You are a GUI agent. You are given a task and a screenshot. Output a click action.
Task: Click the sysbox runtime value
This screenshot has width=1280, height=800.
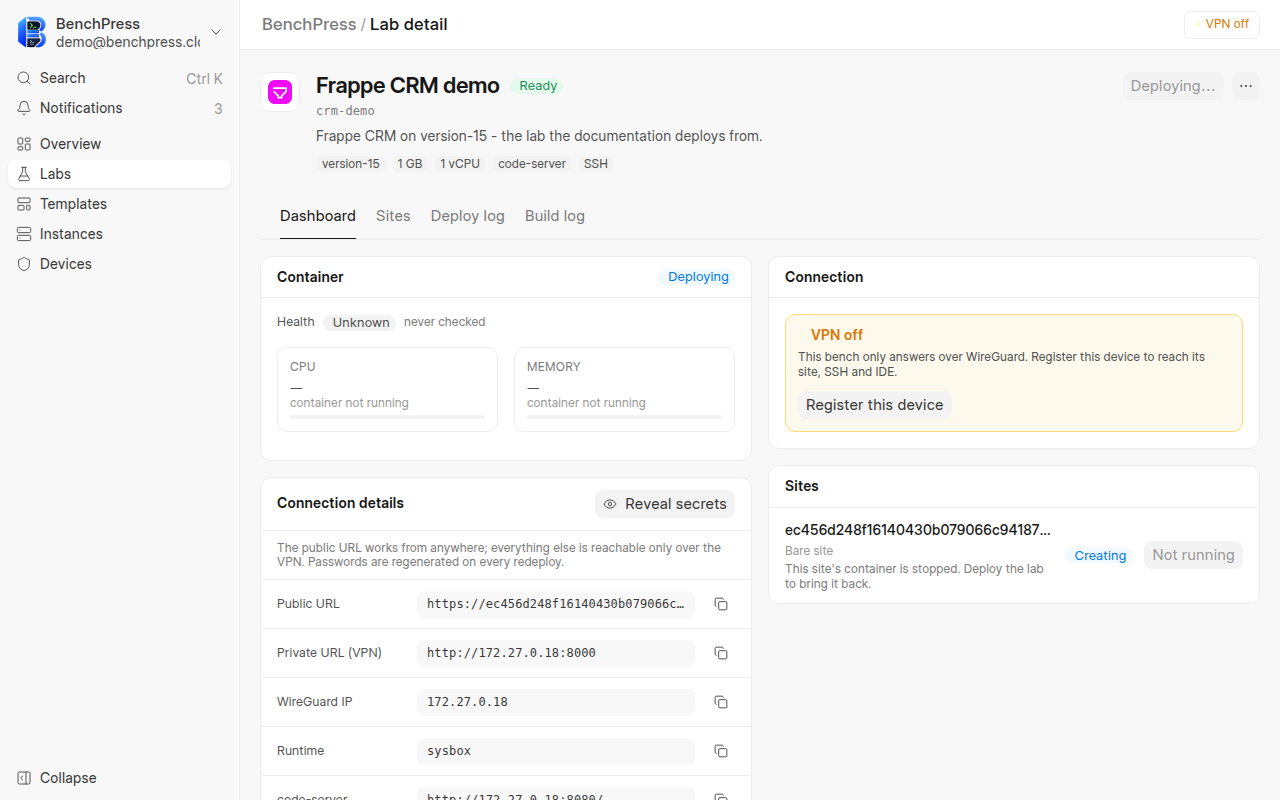(x=556, y=751)
